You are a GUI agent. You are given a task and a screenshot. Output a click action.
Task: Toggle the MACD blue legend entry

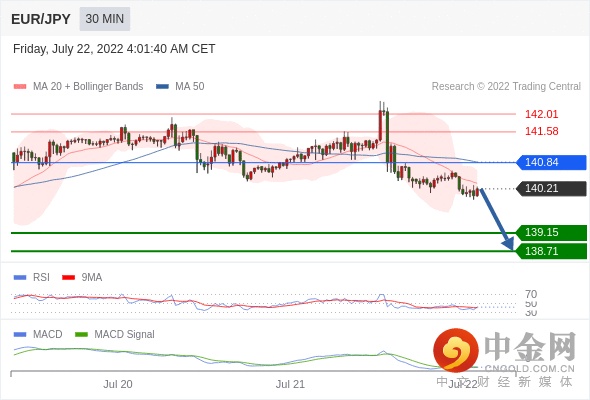click(x=38, y=334)
